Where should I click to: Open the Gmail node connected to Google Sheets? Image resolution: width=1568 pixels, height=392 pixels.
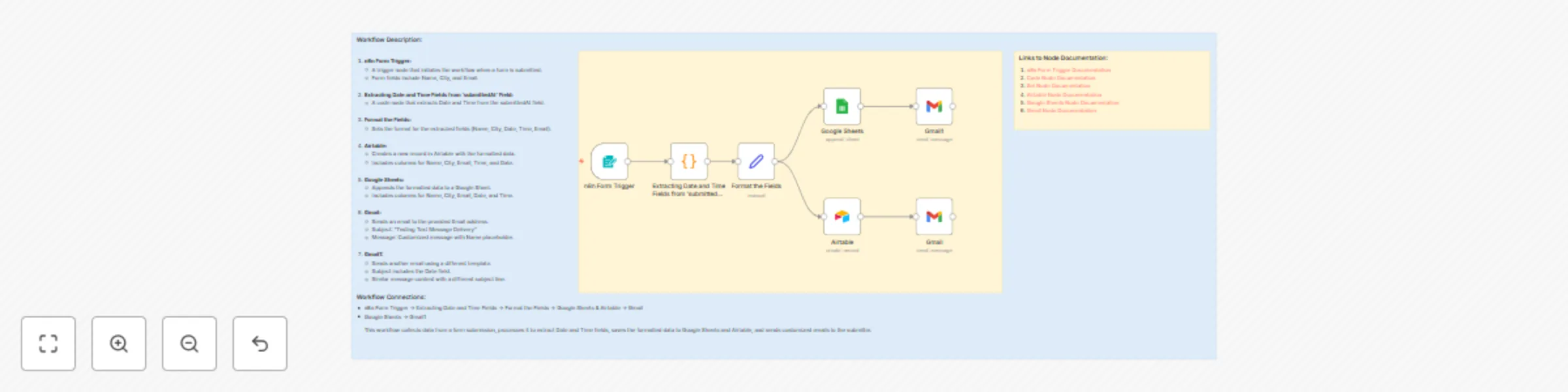[934, 106]
